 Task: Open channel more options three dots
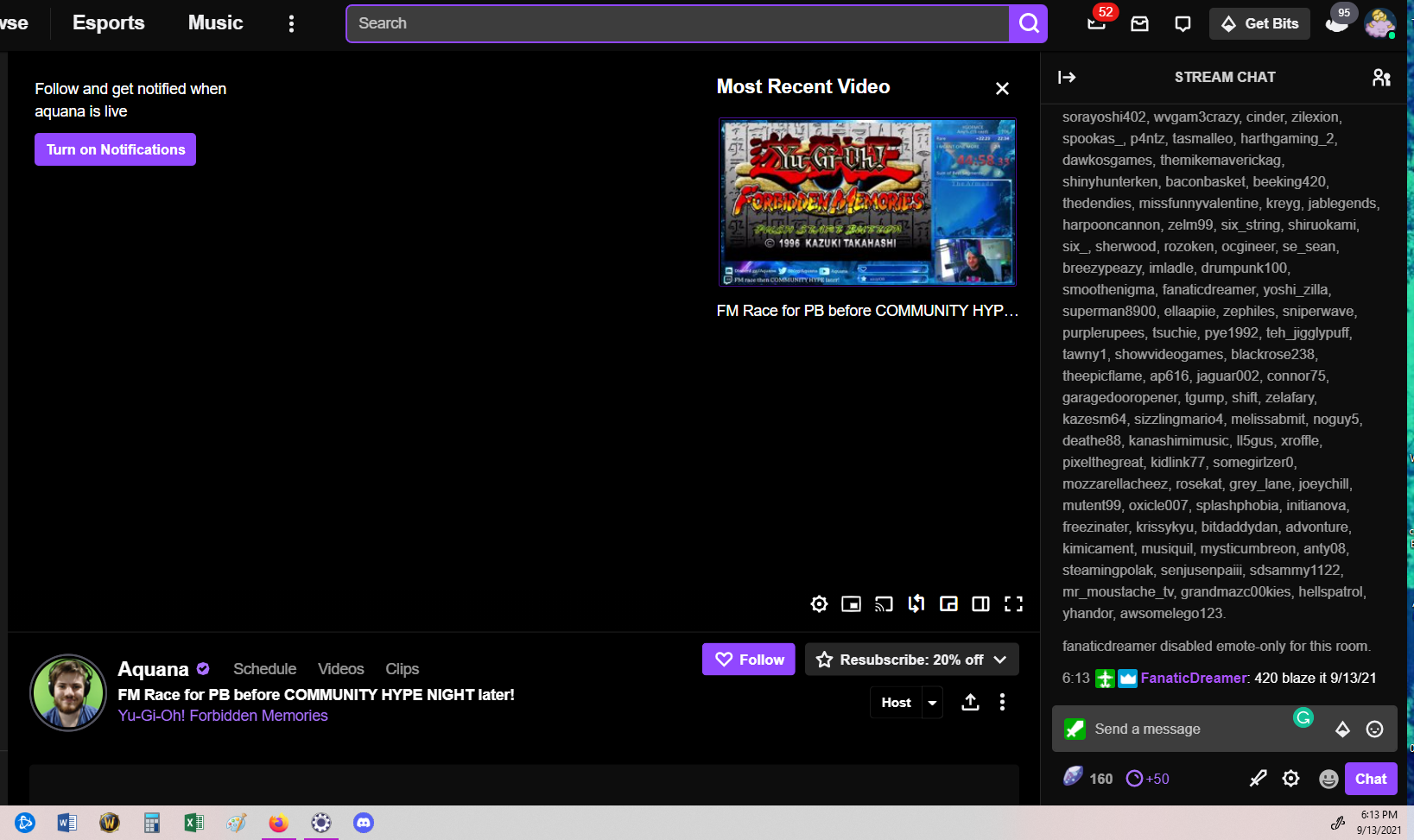(x=1002, y=703)
